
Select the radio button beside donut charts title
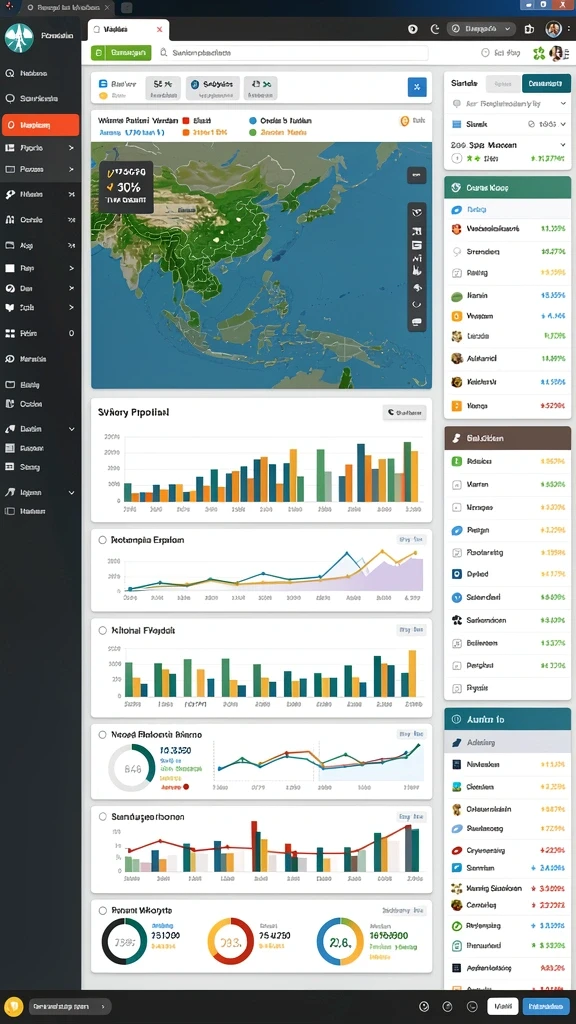tap(102, 910)
